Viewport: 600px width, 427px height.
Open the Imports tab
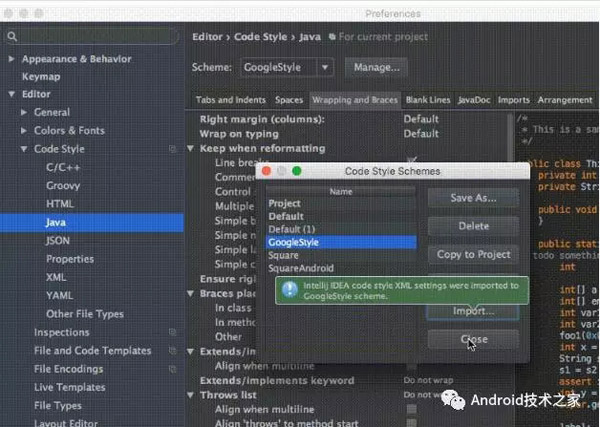point(514,100)
